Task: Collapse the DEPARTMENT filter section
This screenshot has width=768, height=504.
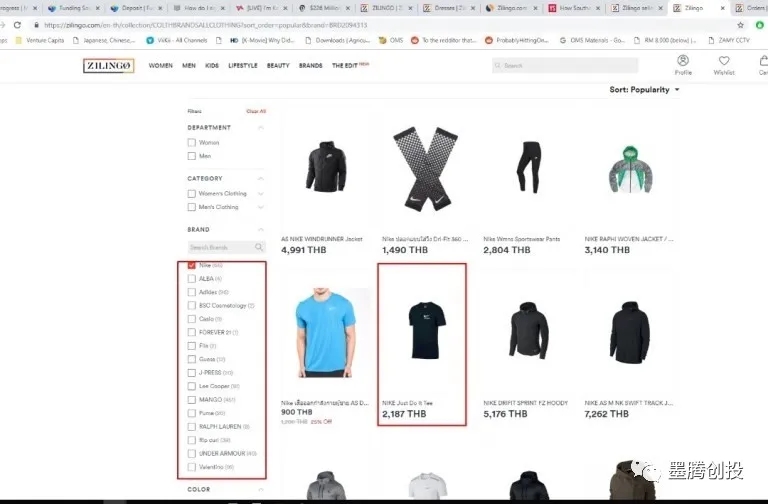Action: click(x=261, y=127)
